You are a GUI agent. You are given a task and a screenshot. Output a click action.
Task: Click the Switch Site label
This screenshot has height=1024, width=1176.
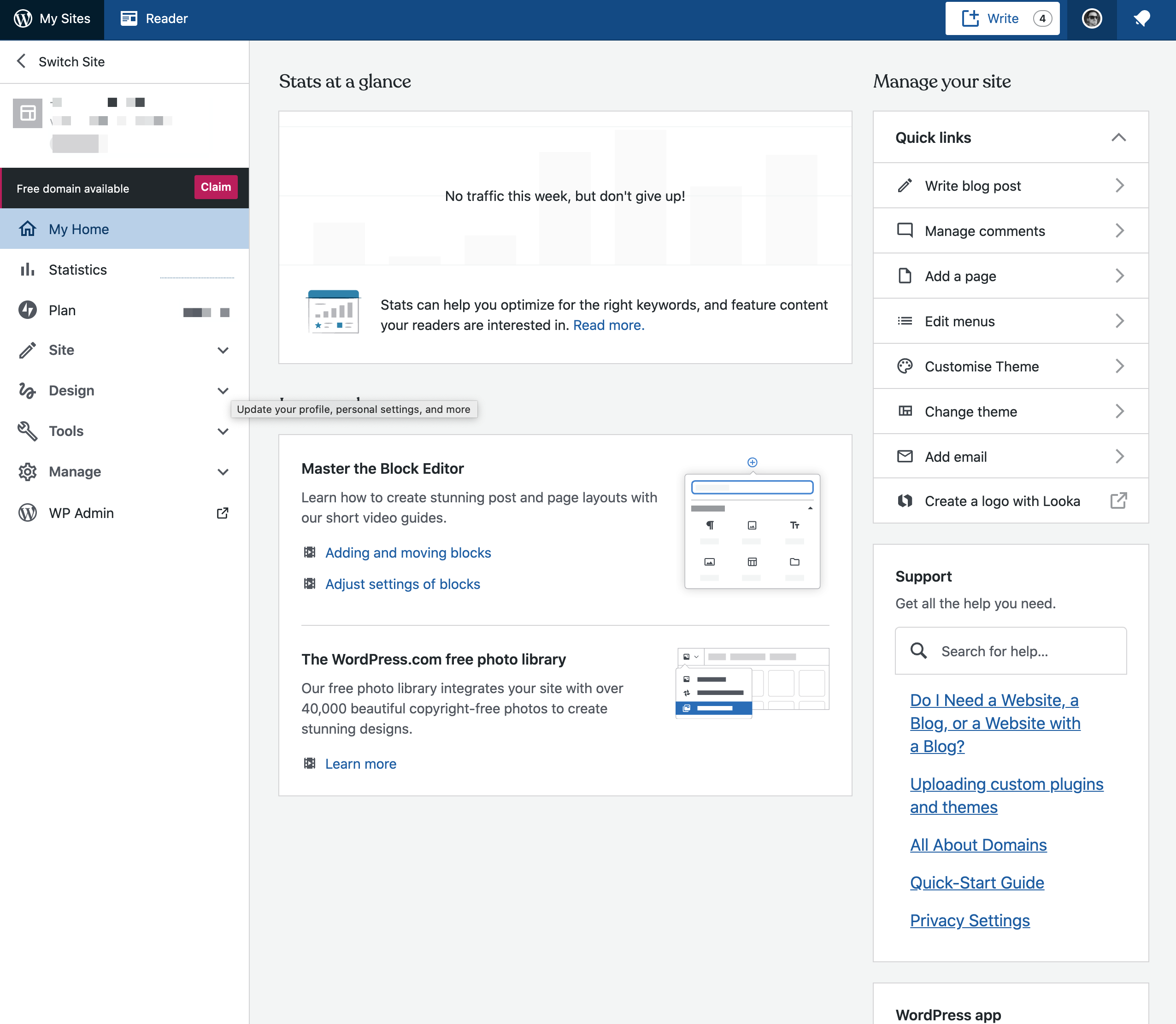(72, 62)
